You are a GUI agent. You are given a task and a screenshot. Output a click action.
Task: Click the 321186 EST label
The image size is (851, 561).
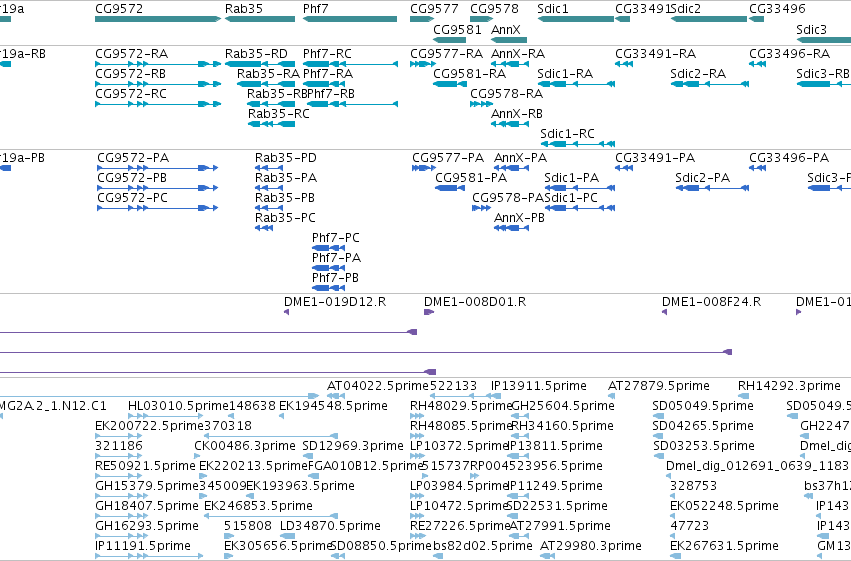[x=119, y=446]
